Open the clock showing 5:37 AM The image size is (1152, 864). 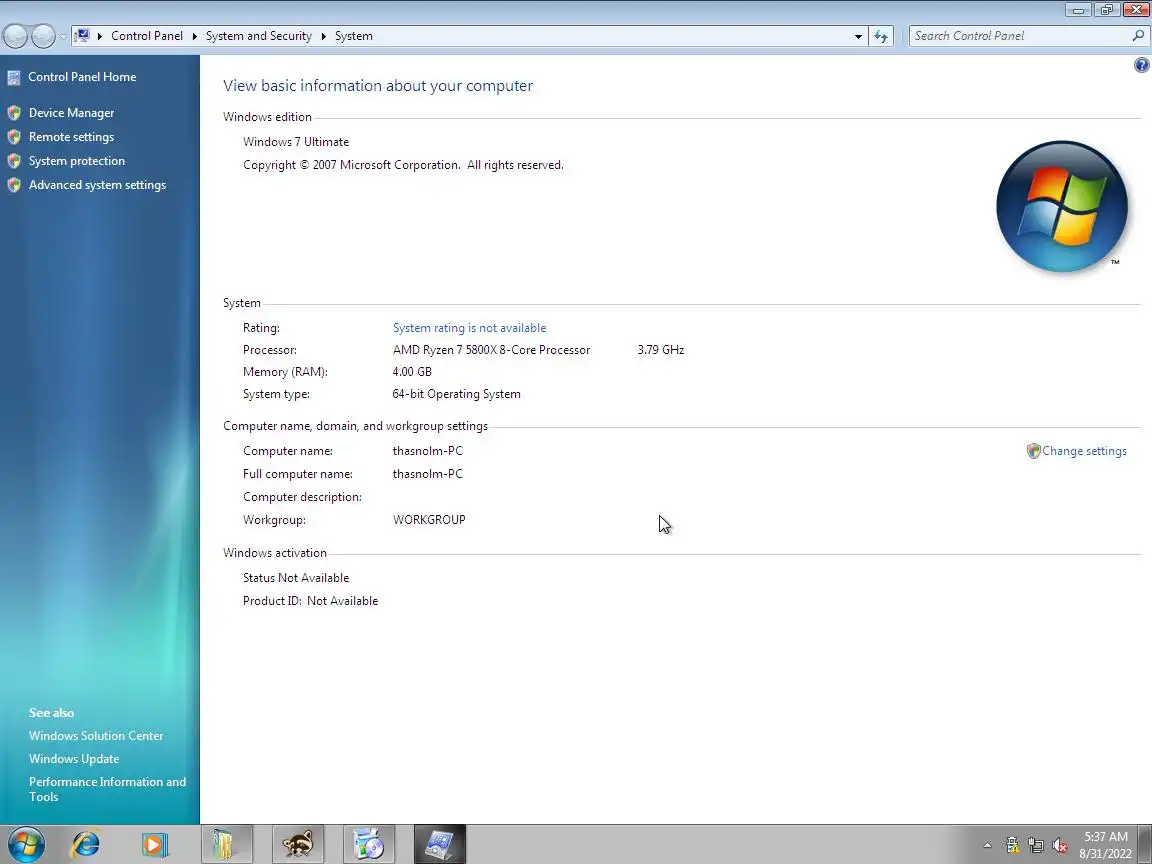coord(1105,845)
